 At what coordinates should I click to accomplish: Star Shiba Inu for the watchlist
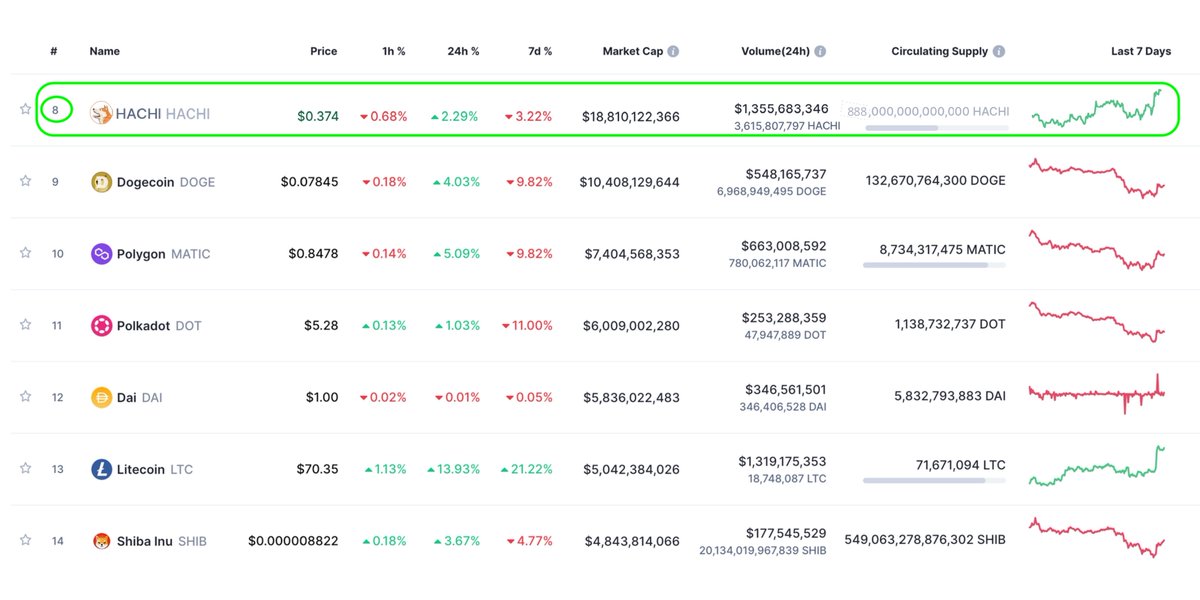click(26, 541)
